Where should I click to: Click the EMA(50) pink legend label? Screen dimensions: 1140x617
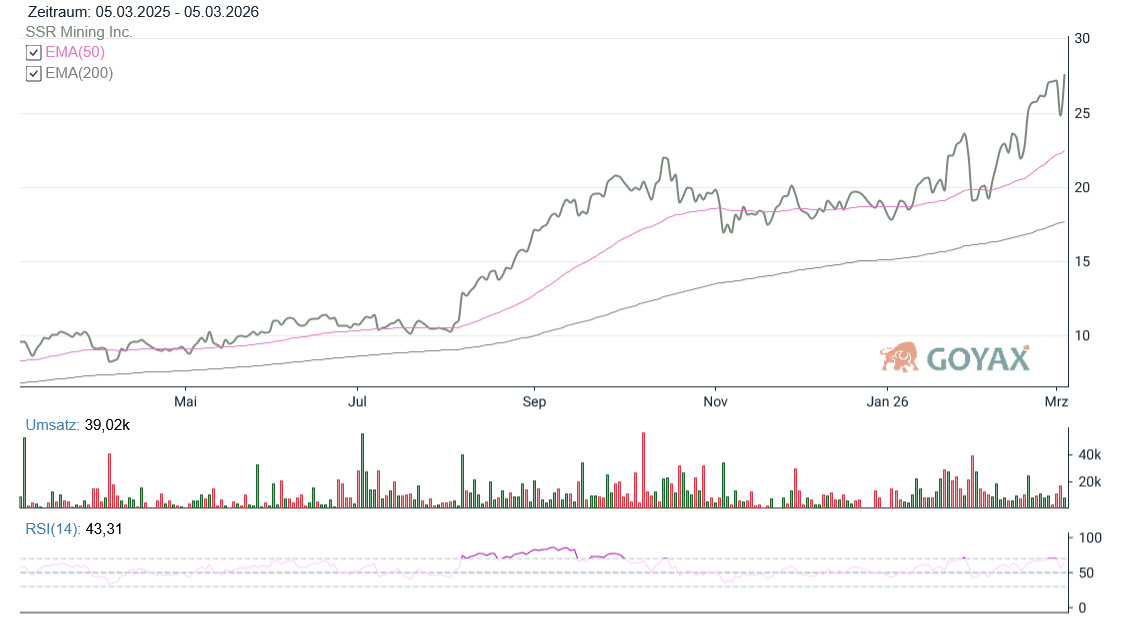(x=75, y=52)
